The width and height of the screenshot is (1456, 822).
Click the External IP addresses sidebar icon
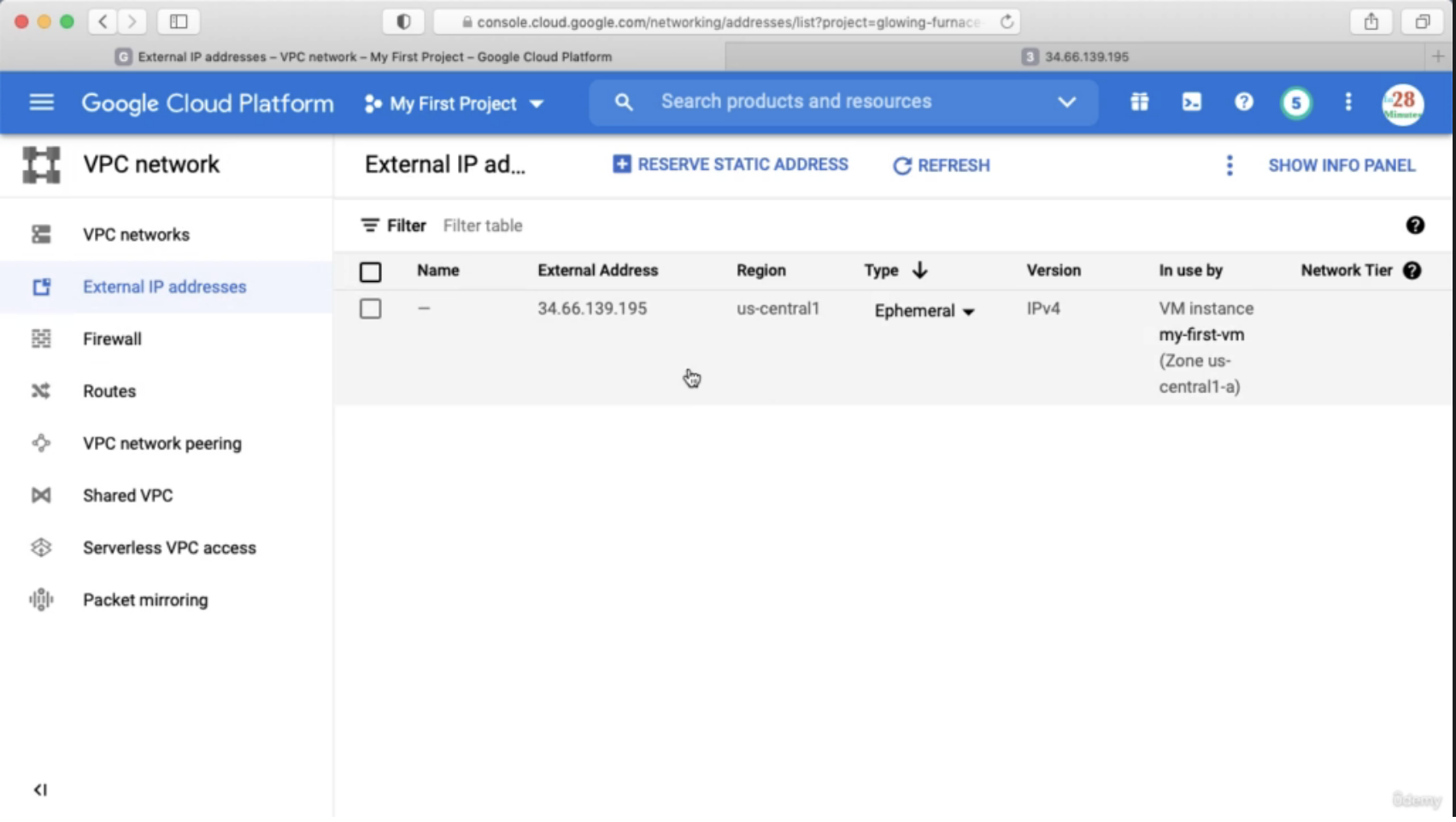[x=41, y=287]
